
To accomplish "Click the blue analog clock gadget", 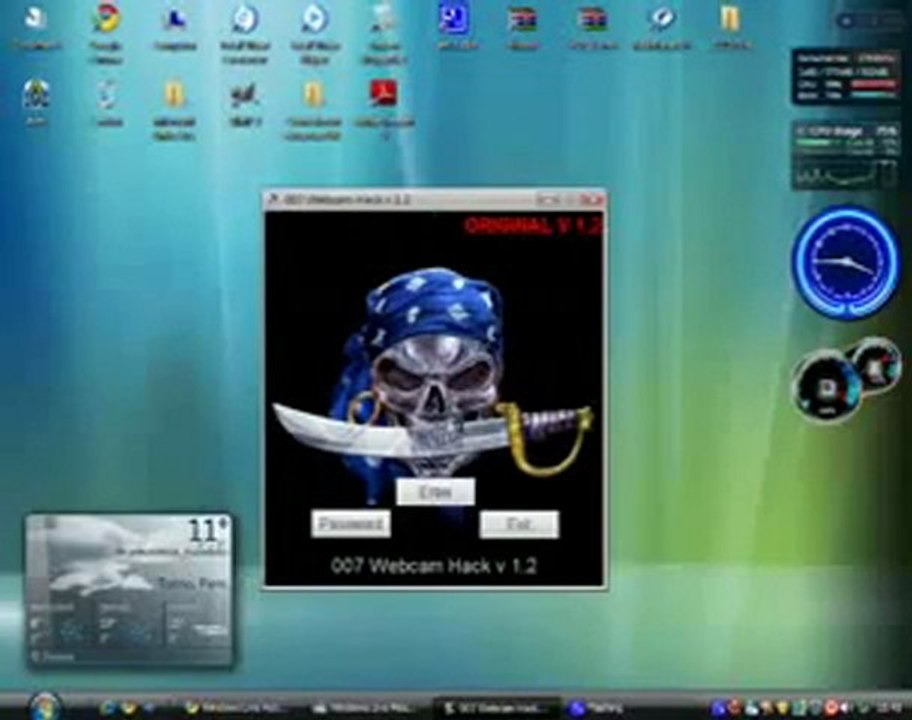I will [x=846, y=263].
